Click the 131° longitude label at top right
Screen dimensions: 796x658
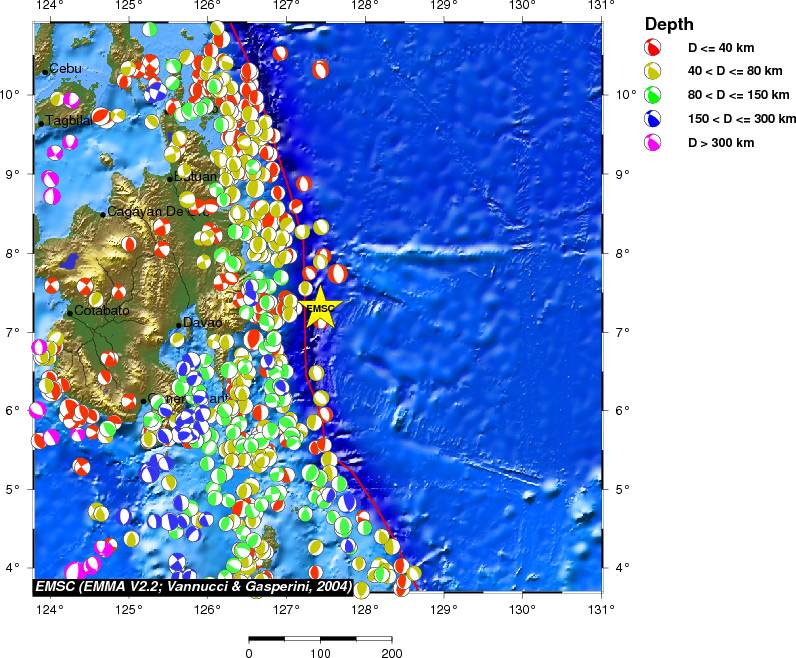[x=600, y=6]
